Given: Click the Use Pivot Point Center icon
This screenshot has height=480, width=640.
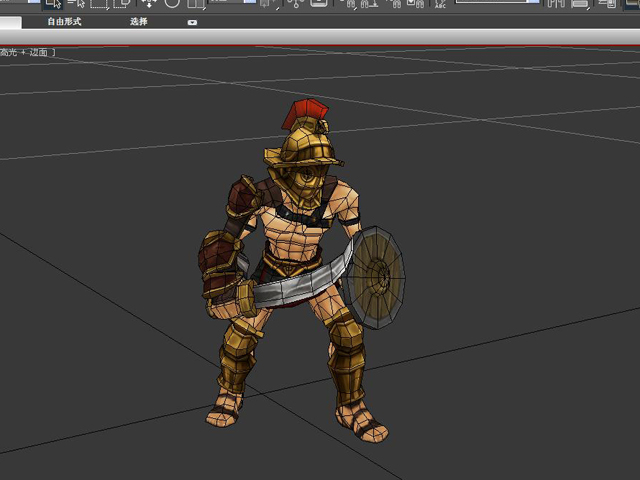Looking at the screenshot, I should [269, 4].
